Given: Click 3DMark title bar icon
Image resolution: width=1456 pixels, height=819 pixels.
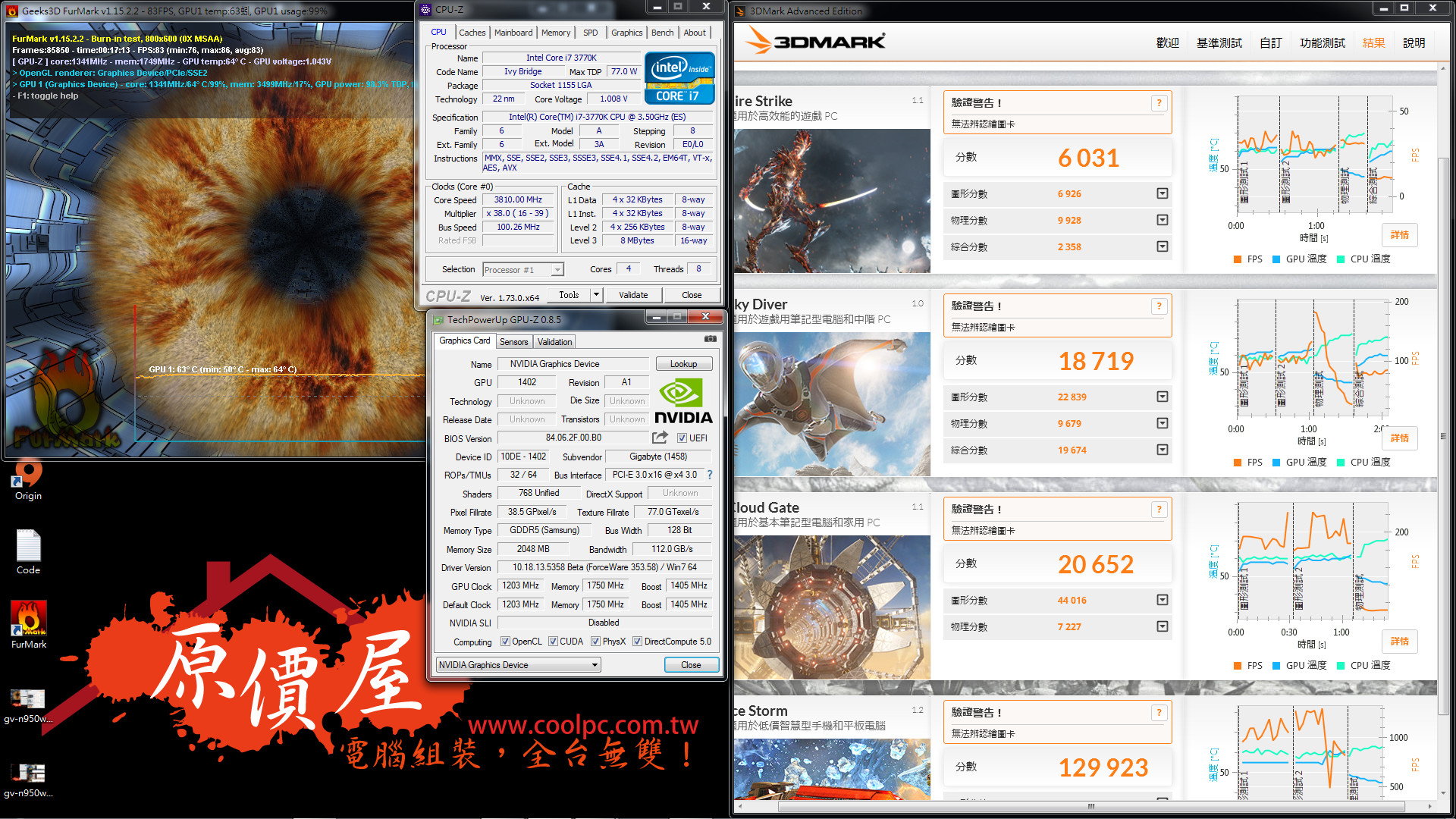Looking at the screenshot, I should pyautogui.click(x=740, y=11).
